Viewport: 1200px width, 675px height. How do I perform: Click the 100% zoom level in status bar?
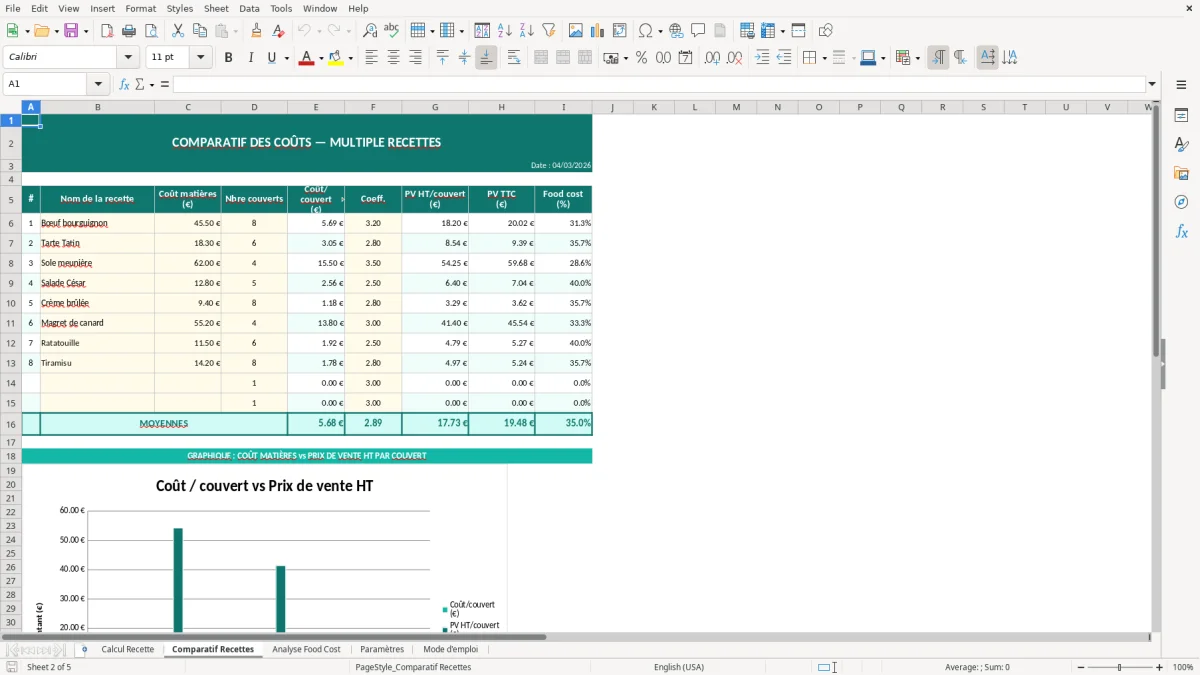click(1183, 667)
